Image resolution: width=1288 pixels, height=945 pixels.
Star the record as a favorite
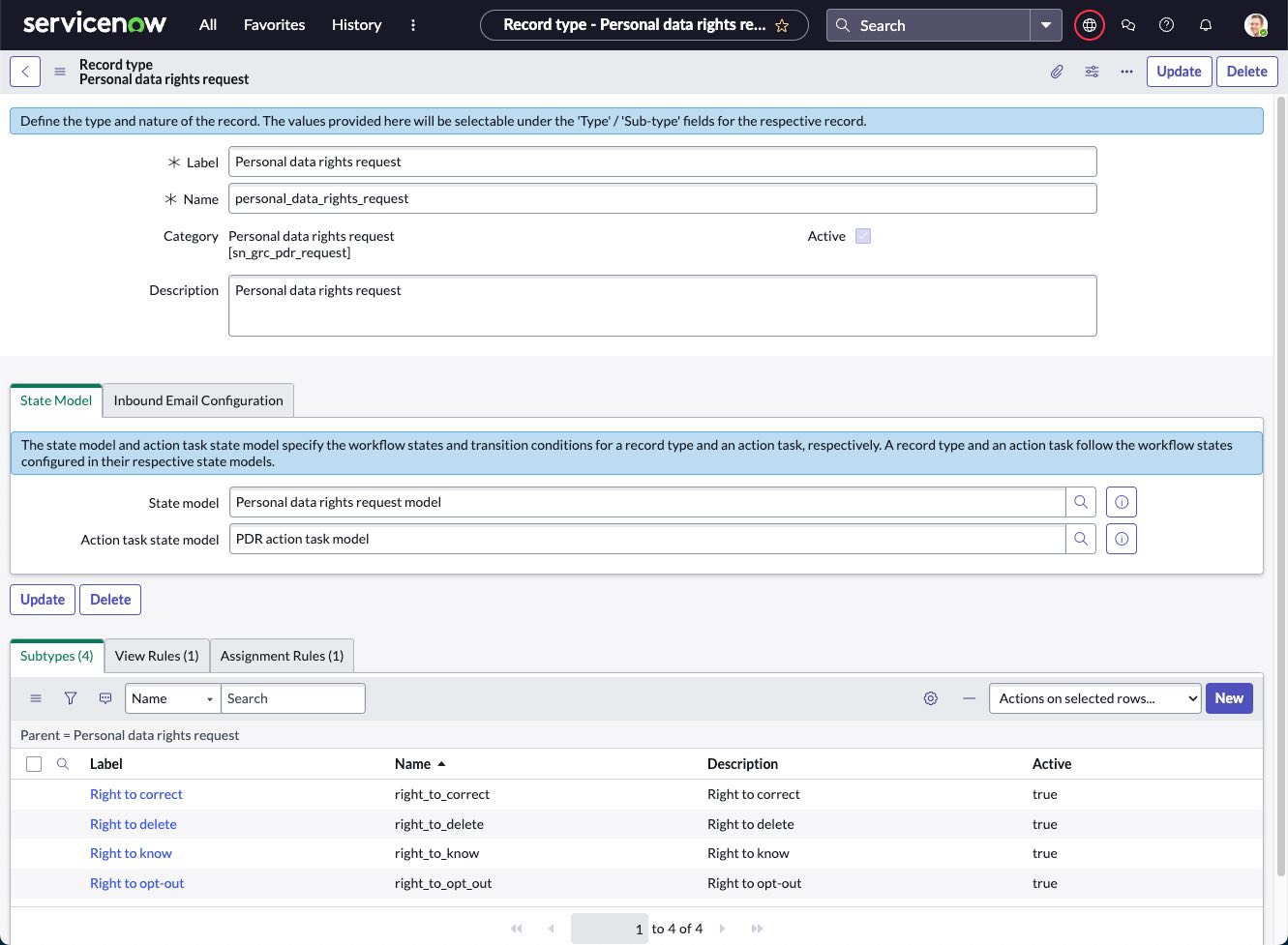point(782,26)
